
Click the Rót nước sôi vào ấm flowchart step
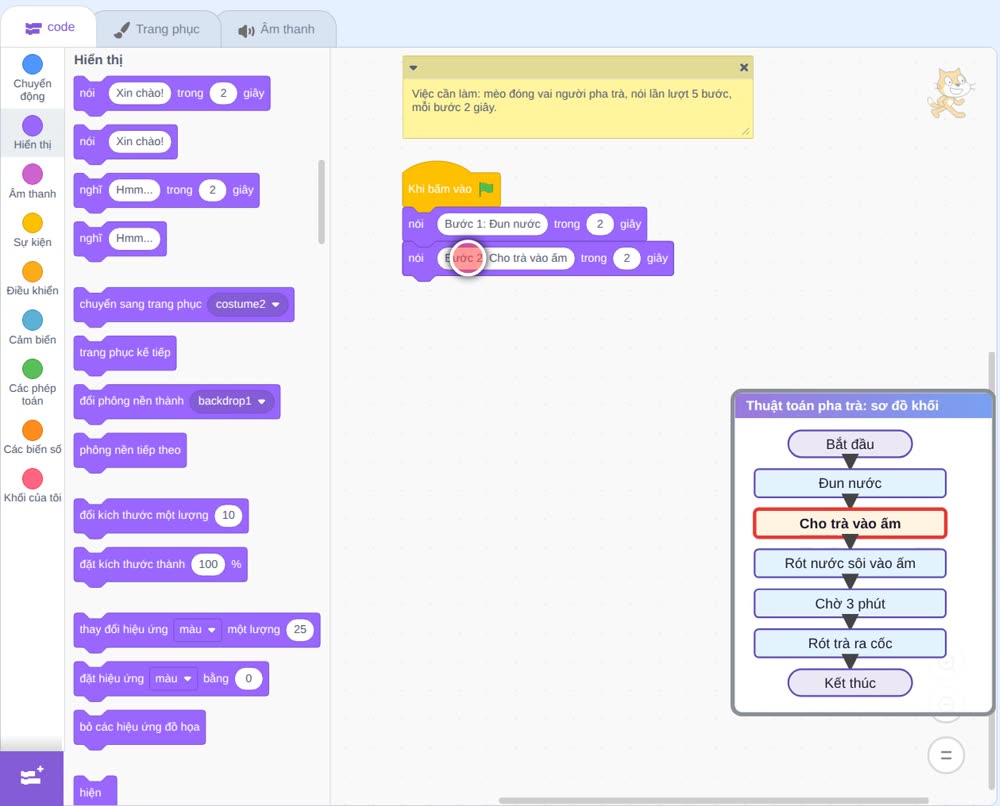pyautogui.click(x=850, y=564)
